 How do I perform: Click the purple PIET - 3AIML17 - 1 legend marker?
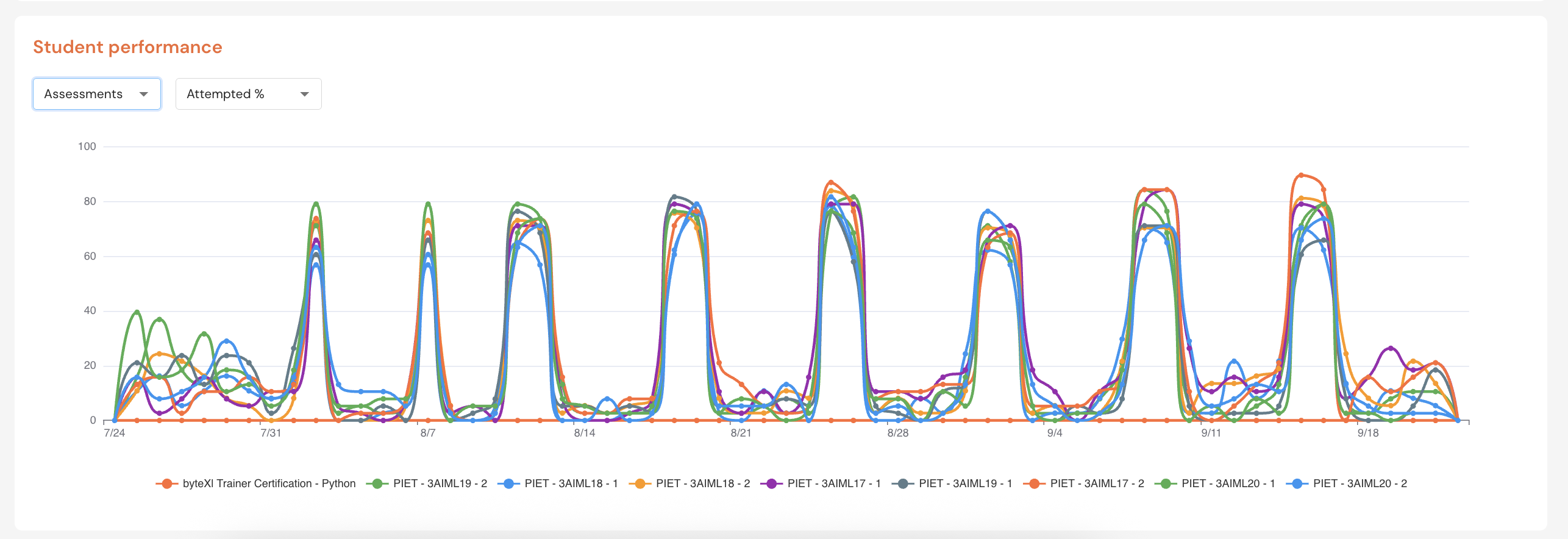[771, 484]
